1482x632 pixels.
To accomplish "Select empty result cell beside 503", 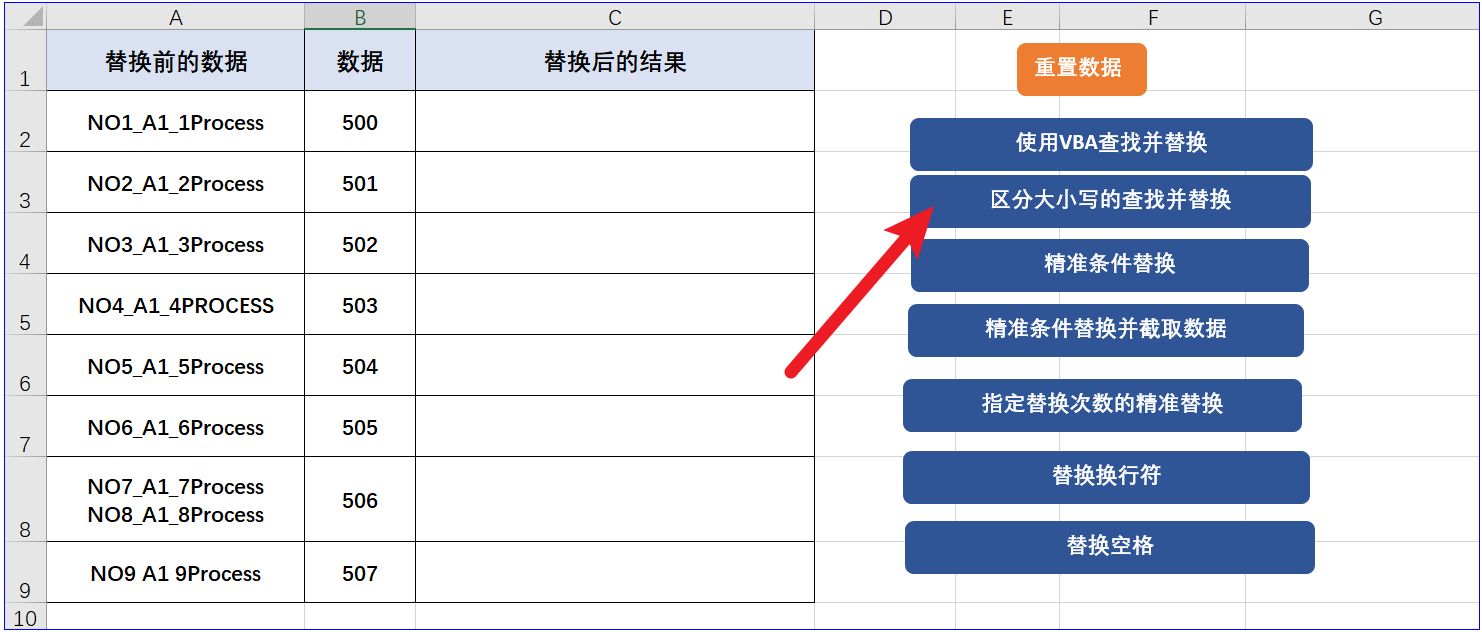I will point(615,305).
